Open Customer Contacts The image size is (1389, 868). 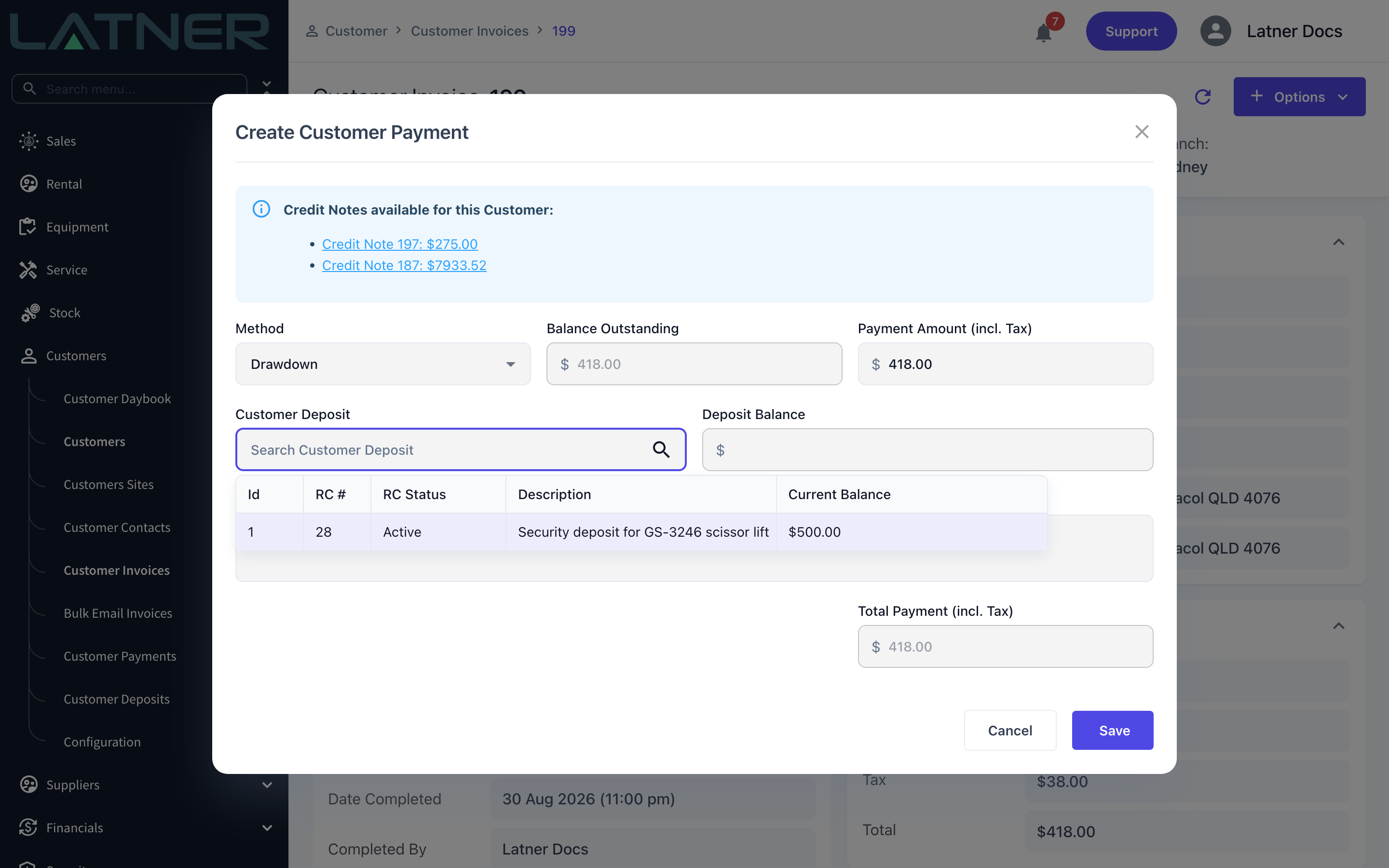(x=117, y=528)
